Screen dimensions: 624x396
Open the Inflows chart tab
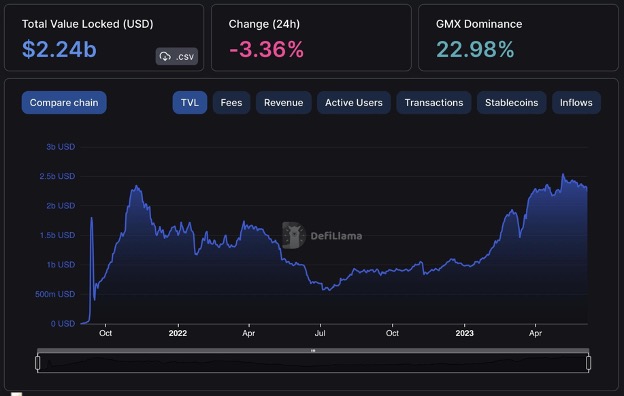(576, 103)
